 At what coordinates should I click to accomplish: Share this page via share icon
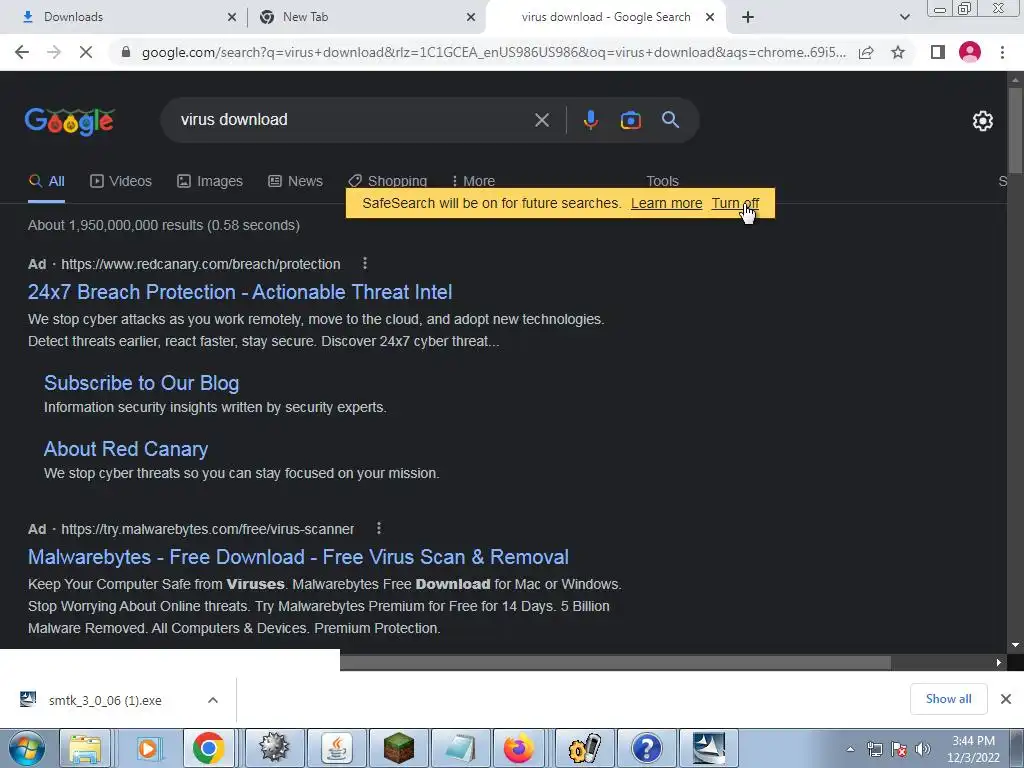coord(866,52)
